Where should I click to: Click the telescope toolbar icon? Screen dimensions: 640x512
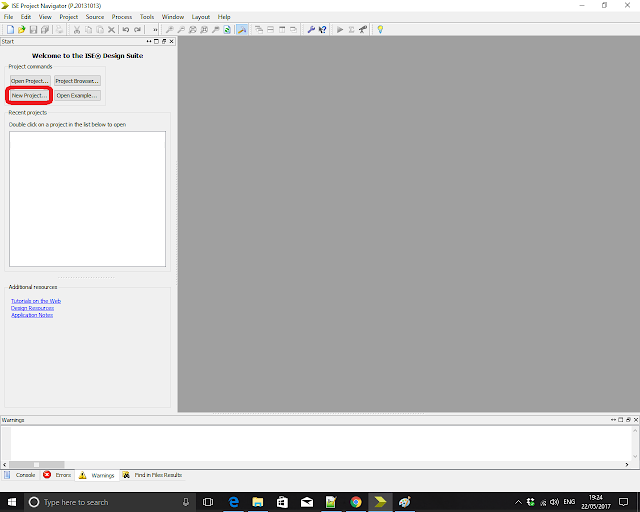pos(362,29)
